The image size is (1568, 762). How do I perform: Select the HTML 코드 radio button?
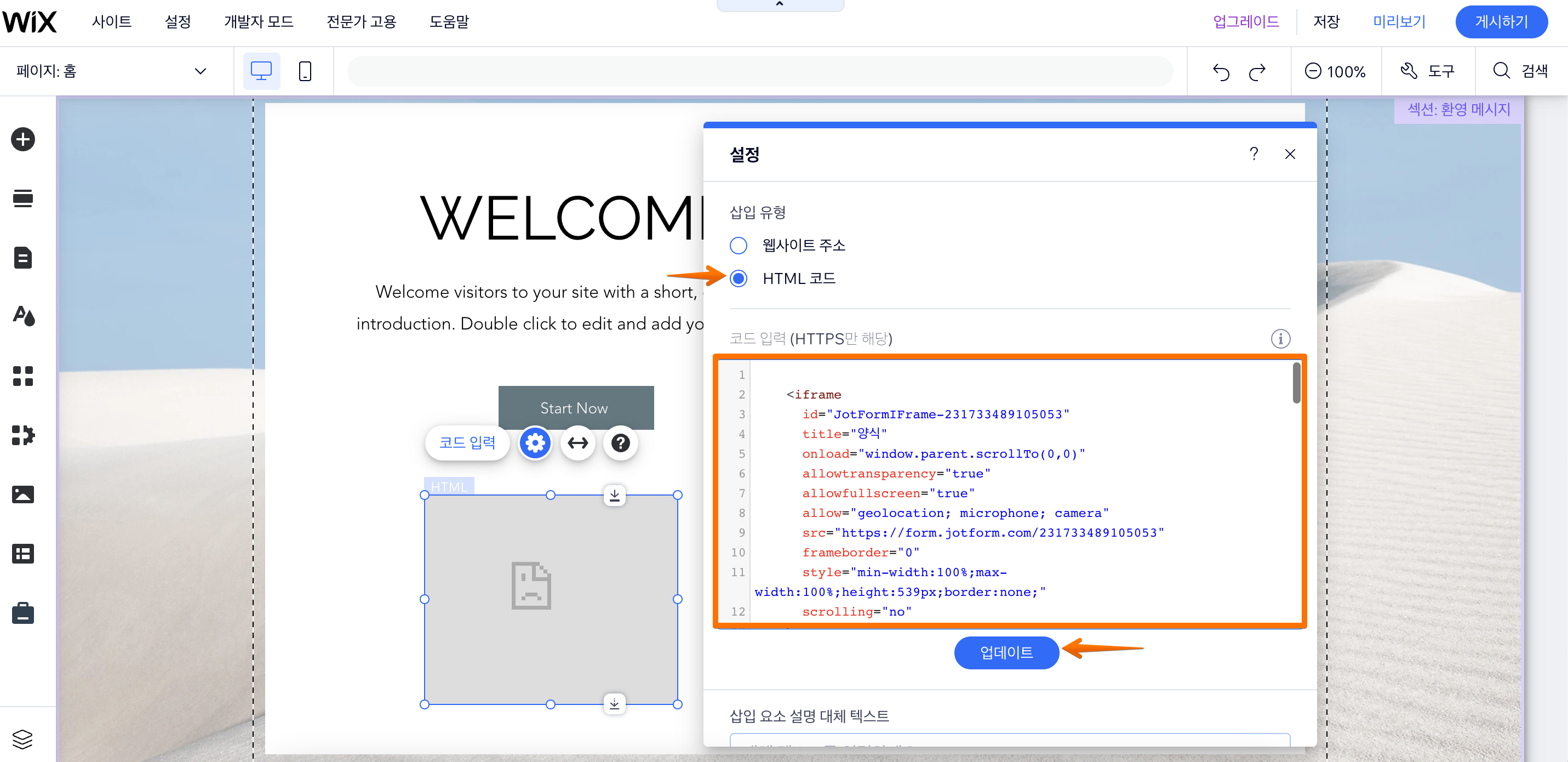point(739,279)
